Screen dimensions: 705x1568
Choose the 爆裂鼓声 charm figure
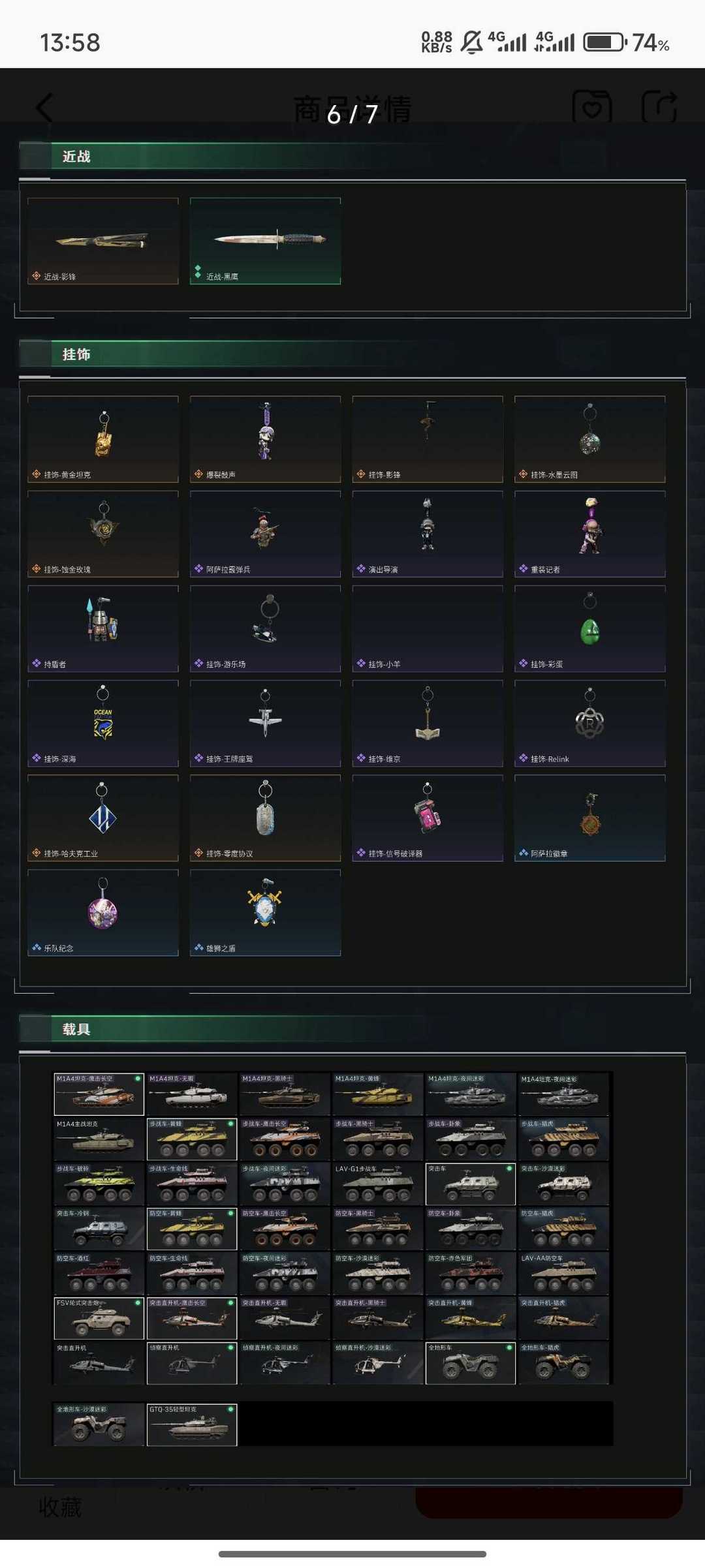pyautogui.click(x=265, y=439)
